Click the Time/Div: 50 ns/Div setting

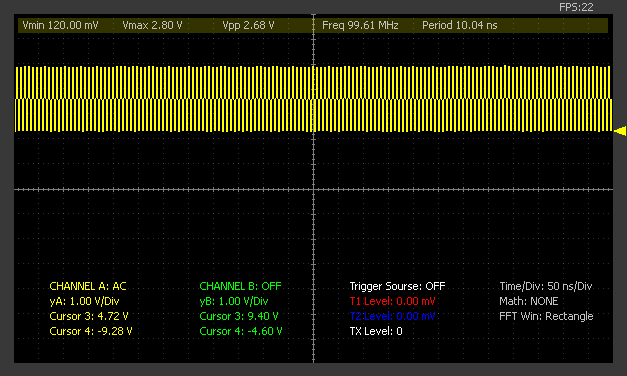[x=546, y=286]
